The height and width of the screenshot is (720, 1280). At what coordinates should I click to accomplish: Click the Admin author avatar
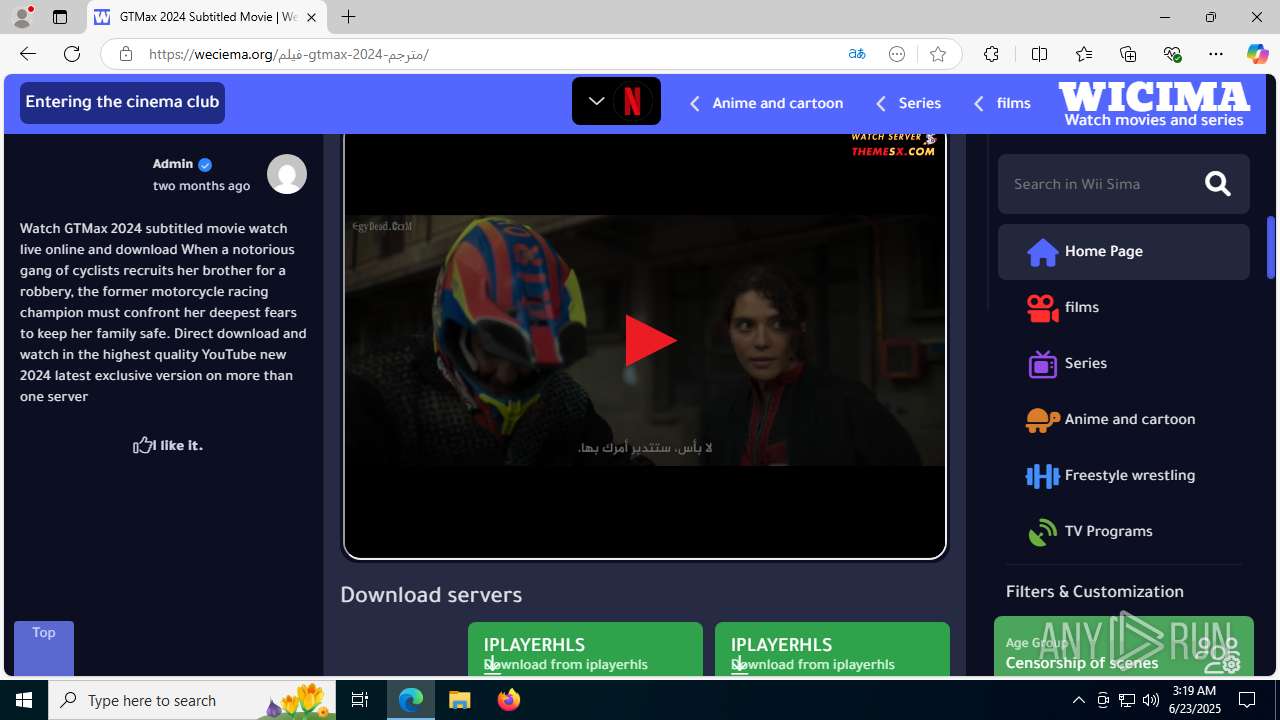287,174
